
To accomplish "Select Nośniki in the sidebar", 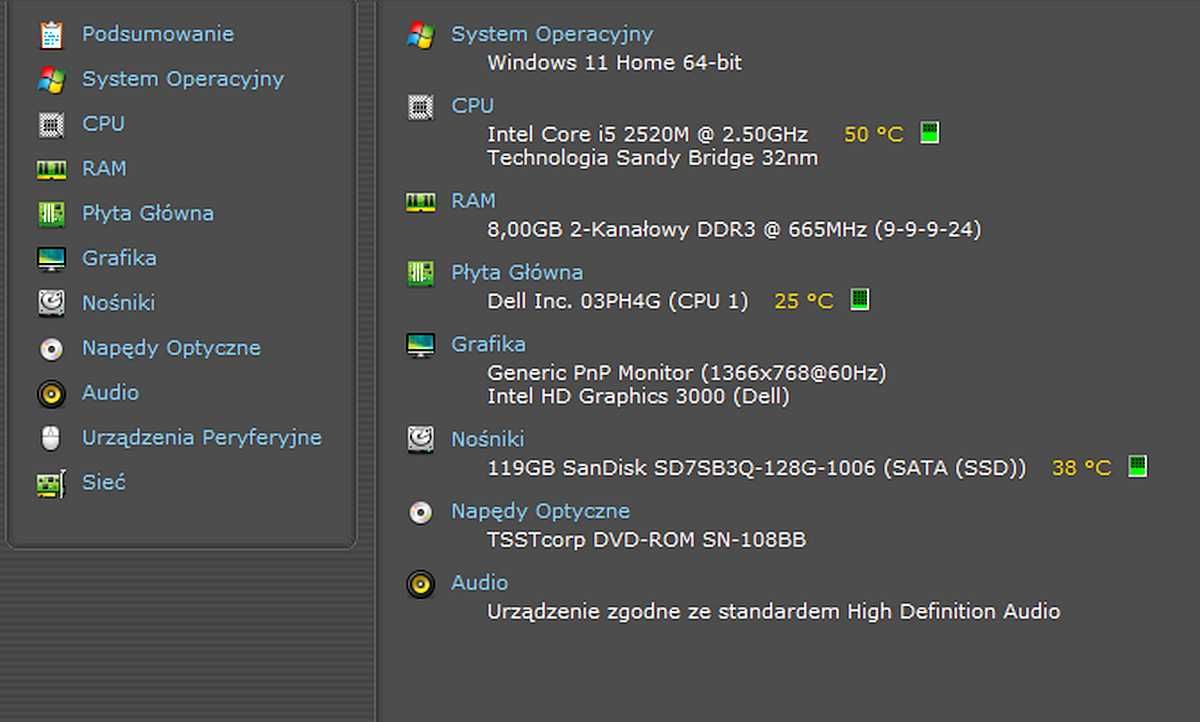I will pos(118,303).
